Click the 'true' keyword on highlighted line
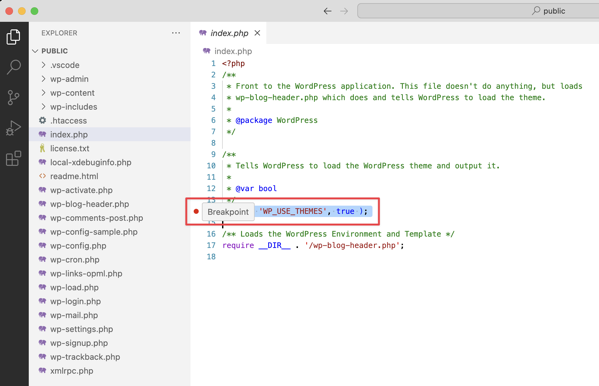Screen dimensions: 599x386 point(345,211)
